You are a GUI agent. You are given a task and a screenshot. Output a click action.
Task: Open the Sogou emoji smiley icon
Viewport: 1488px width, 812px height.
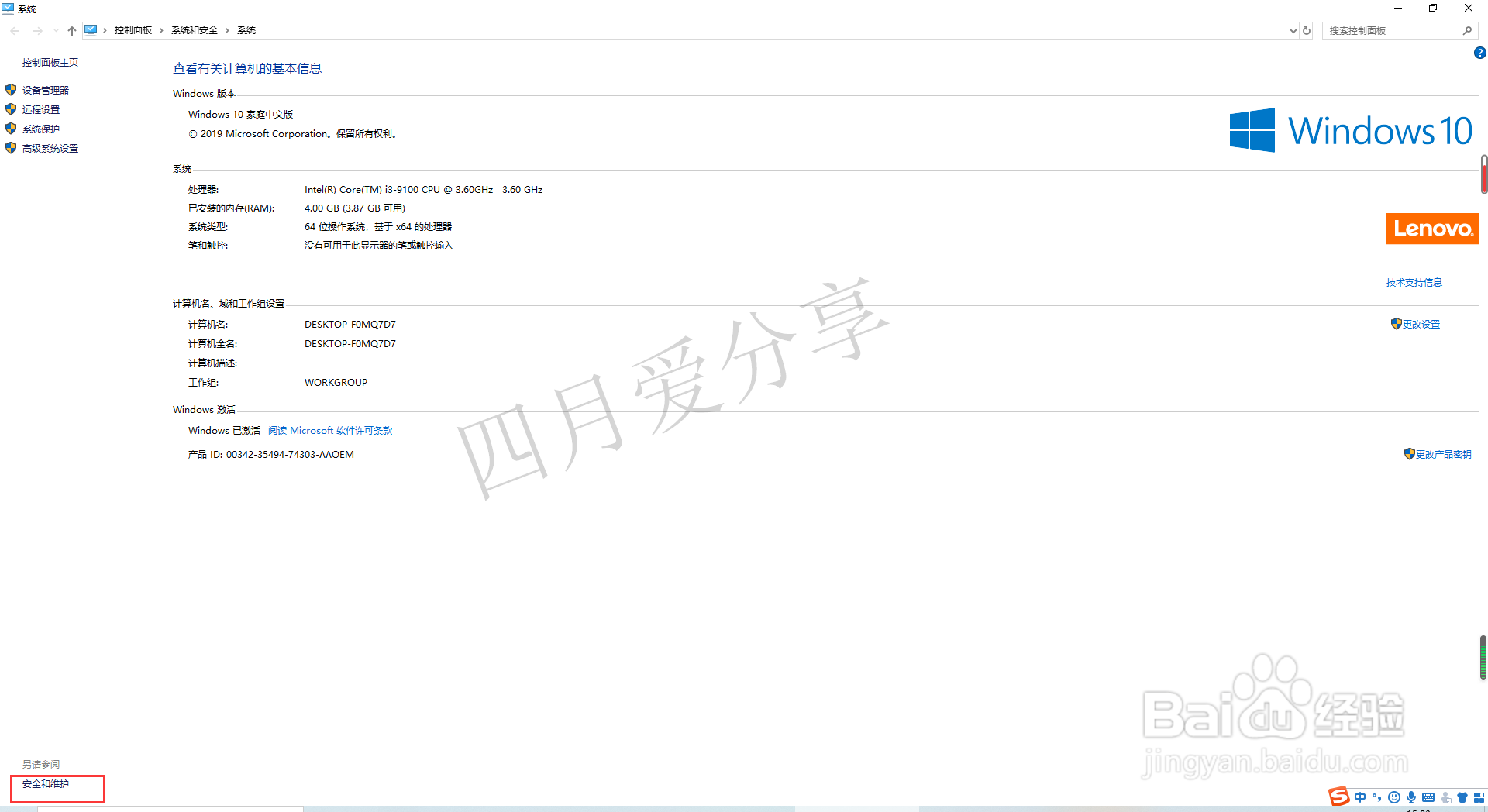point(1394,797)
